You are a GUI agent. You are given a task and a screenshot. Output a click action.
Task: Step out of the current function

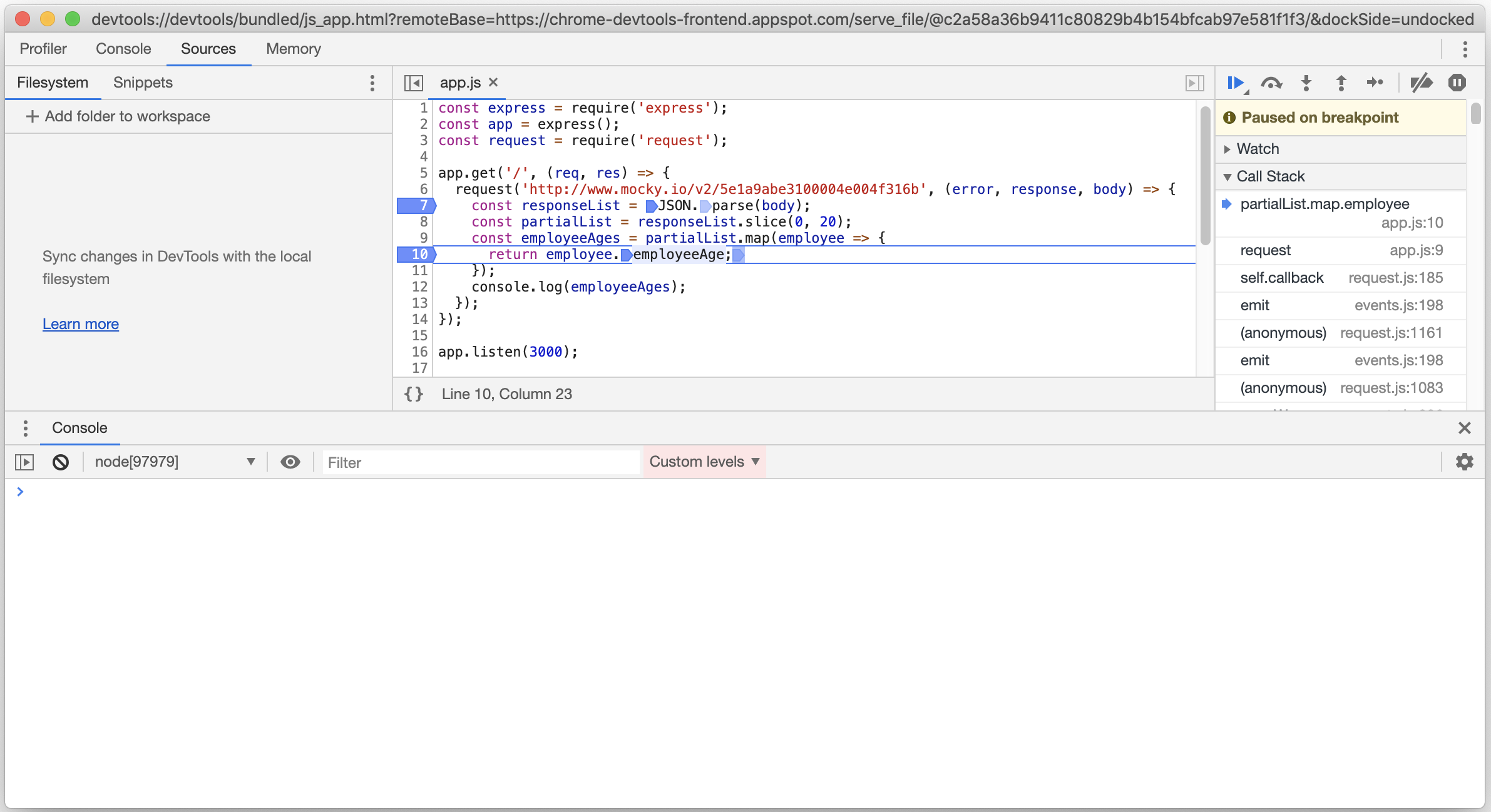click(x=1341, y=83)
